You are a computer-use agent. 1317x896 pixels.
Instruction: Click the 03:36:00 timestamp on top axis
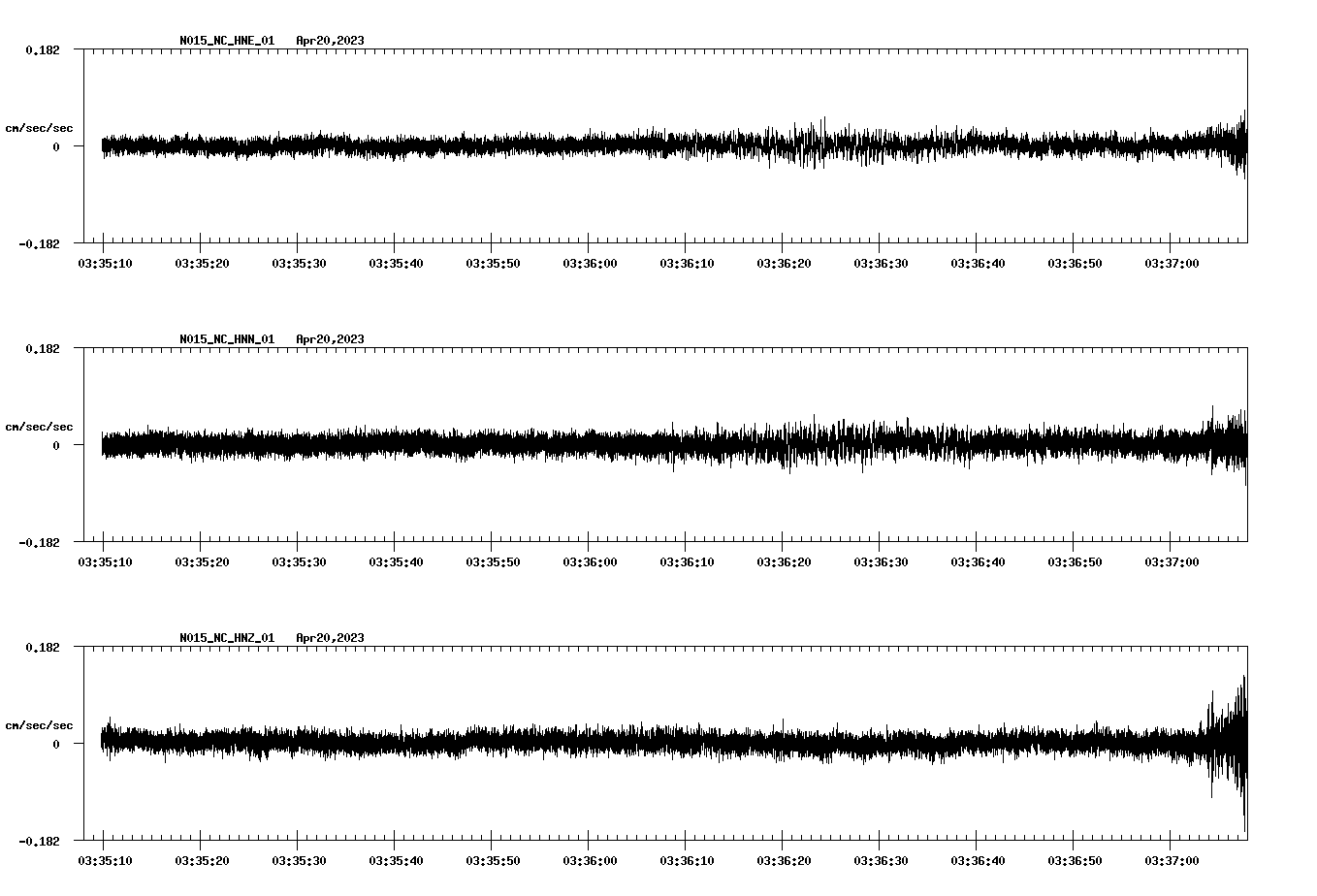click(x=588, y=262)
